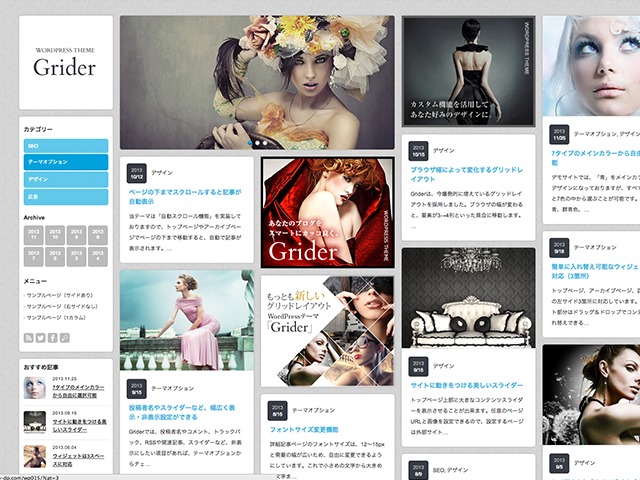Image resolution: width=640 pixels, height=480 pixels.
Task: Open post フォントサイズ変更機能
Action: (x=304, y=429)
